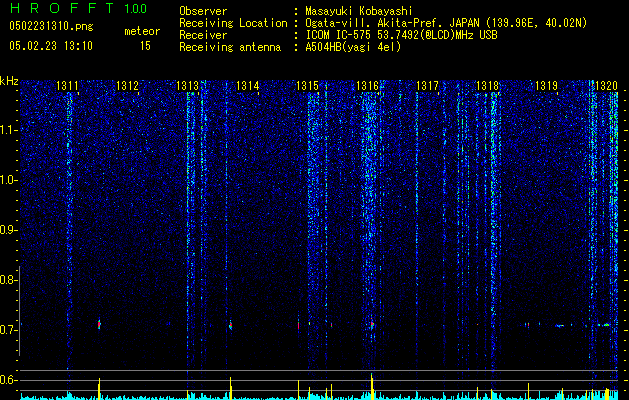Click the yellow level spike below the echo after 1311

point(99,388)
